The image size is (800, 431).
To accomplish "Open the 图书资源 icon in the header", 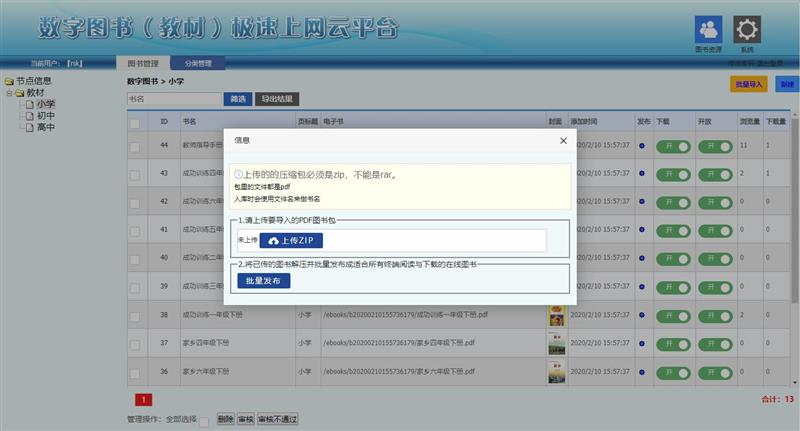I will click(710, 29).
